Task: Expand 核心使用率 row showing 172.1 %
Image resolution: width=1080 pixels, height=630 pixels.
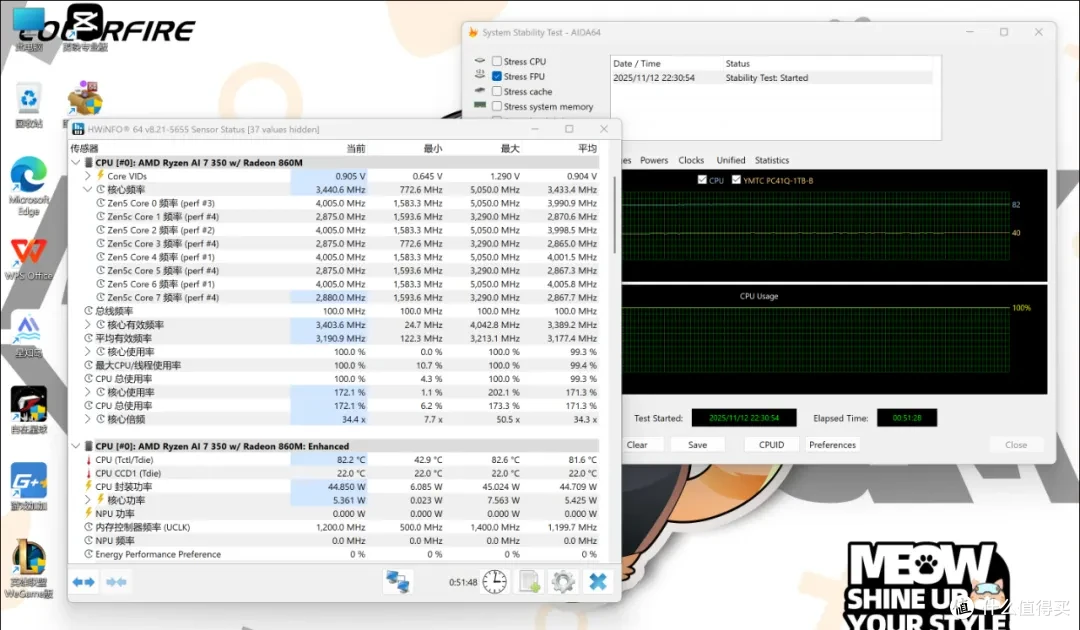Action: point(87,392)
